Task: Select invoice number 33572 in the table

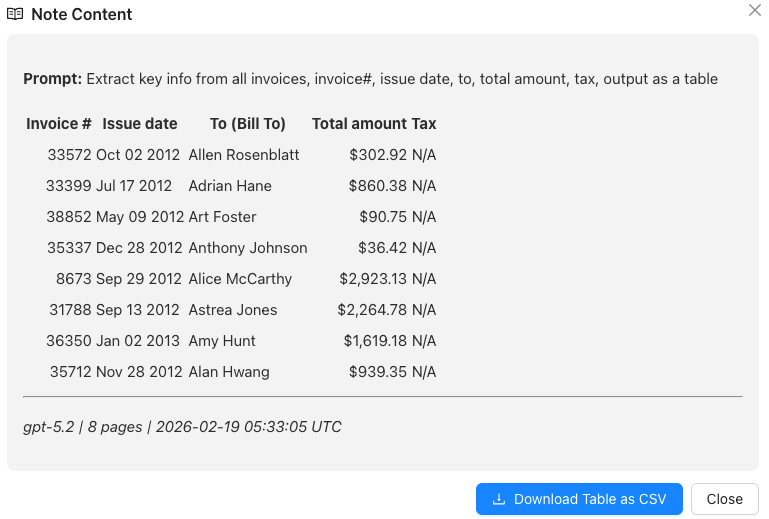Action: (x=69, y=155)
